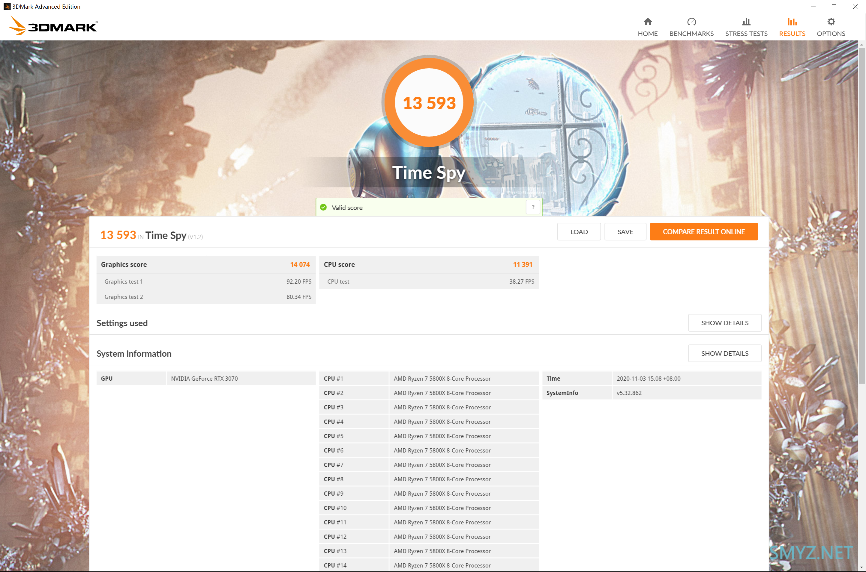Select the CPU test row
This screenshot has height=572, width=866.
(429, 282)
